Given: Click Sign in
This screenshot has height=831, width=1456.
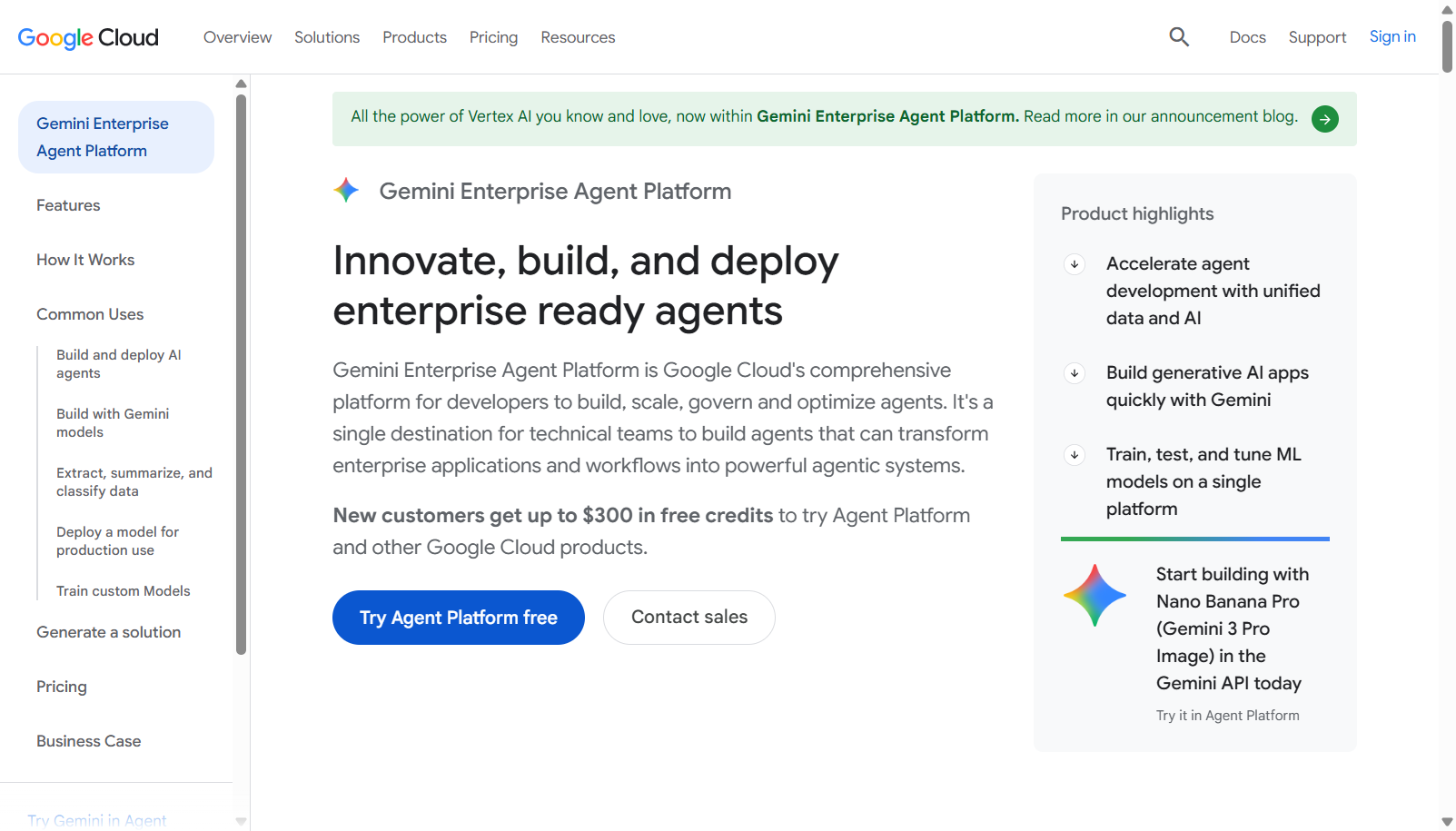Looking at the screenshot, I should [x=1392, y=36].
